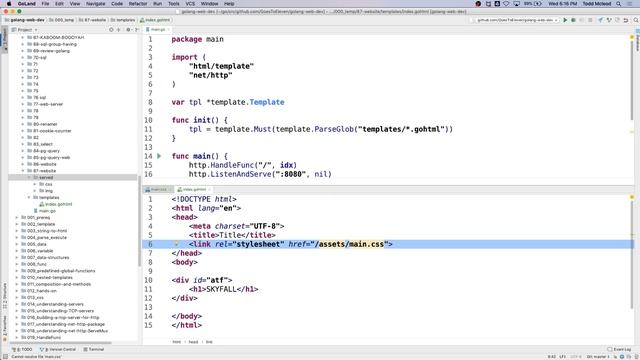Click the templates breadcrumb in navigation bar
This screenshot has height=360, width=640.
[123, 20]
